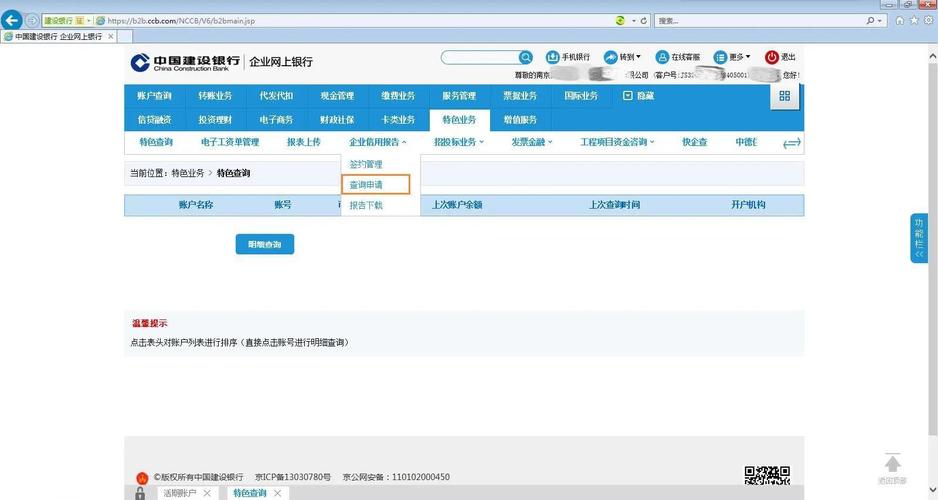Viewport: 938px width, 500px height.
Task: Select 查询申请 from the dropdown list
Action: 366,185
